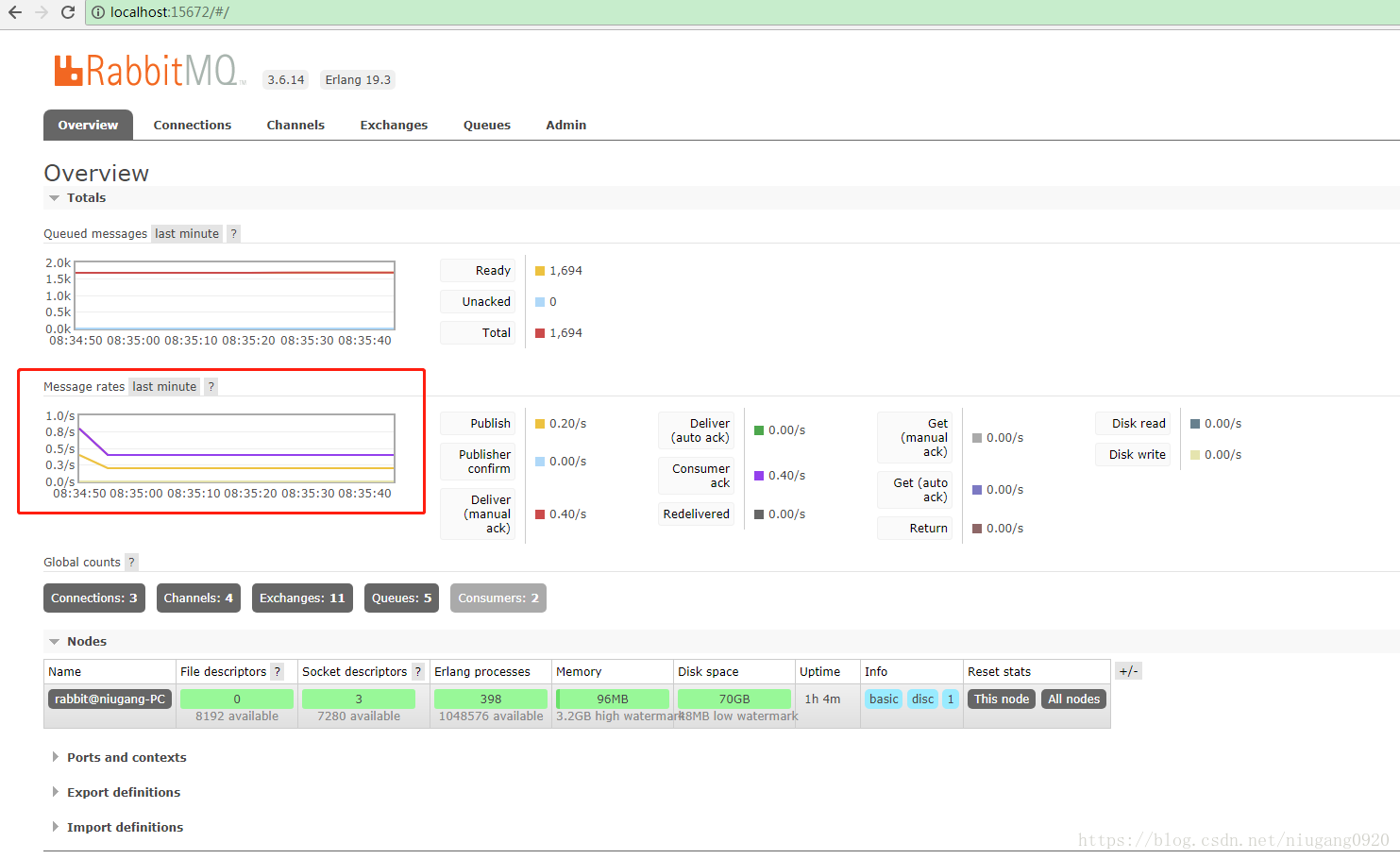
Task: Click the RabbitMQ logo
Action: pos(148,71)
